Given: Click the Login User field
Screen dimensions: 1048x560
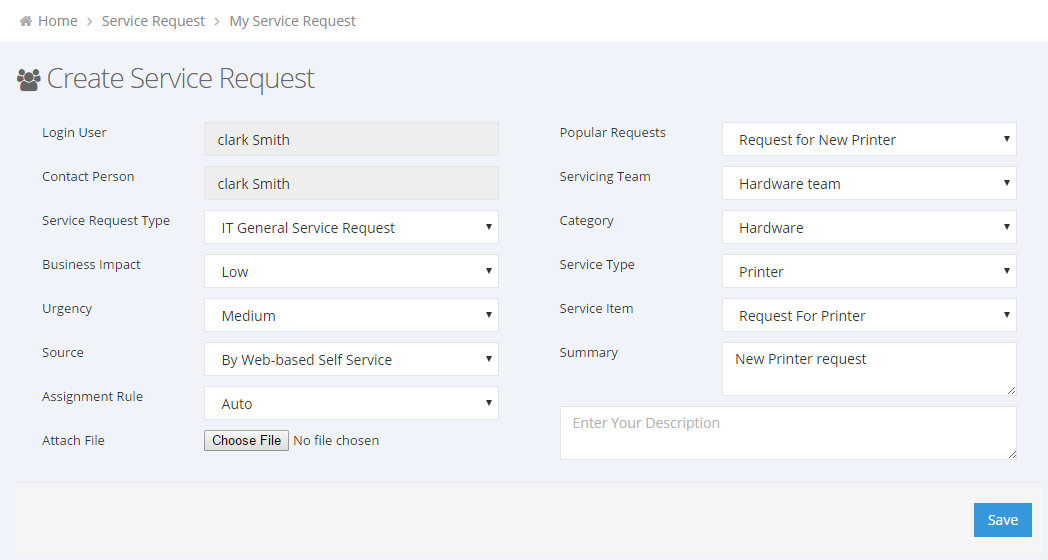Looking at the screenshot, I should pos(351,139).
